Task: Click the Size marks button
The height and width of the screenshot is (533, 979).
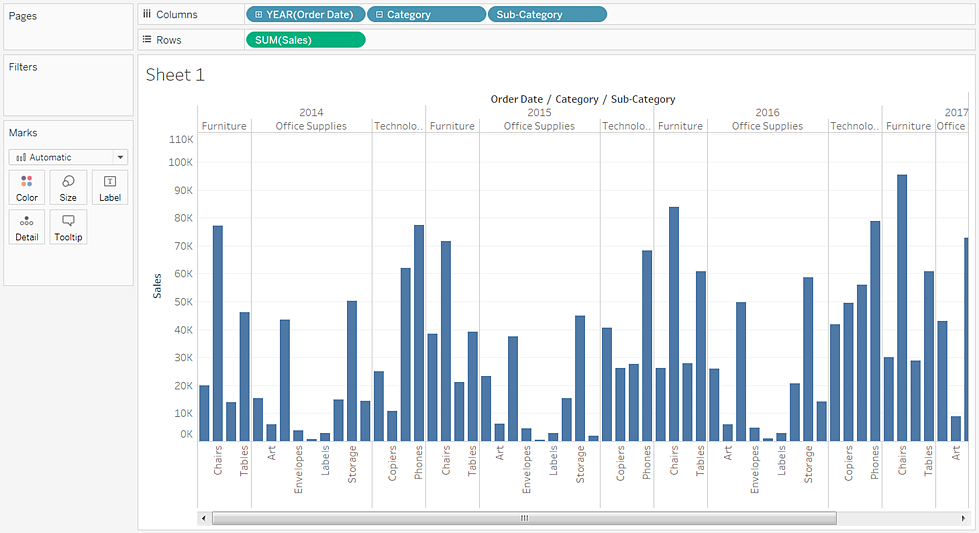Action: click(68, 187)
